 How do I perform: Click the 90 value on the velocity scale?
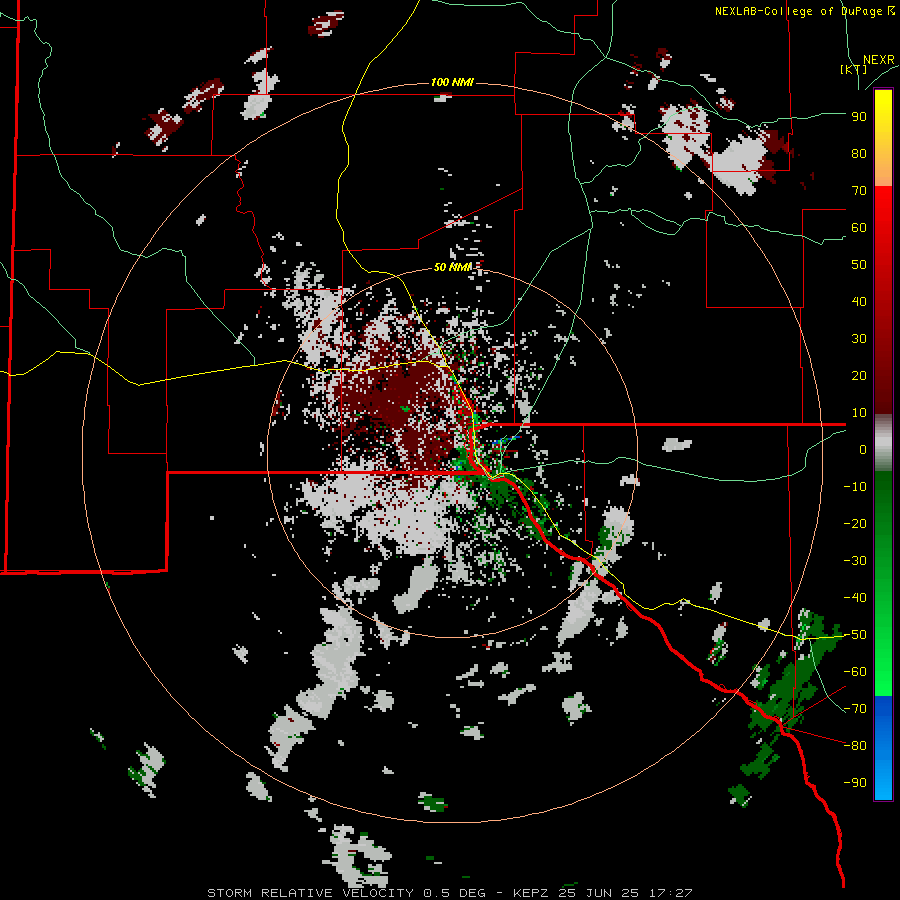click(859, 117)
